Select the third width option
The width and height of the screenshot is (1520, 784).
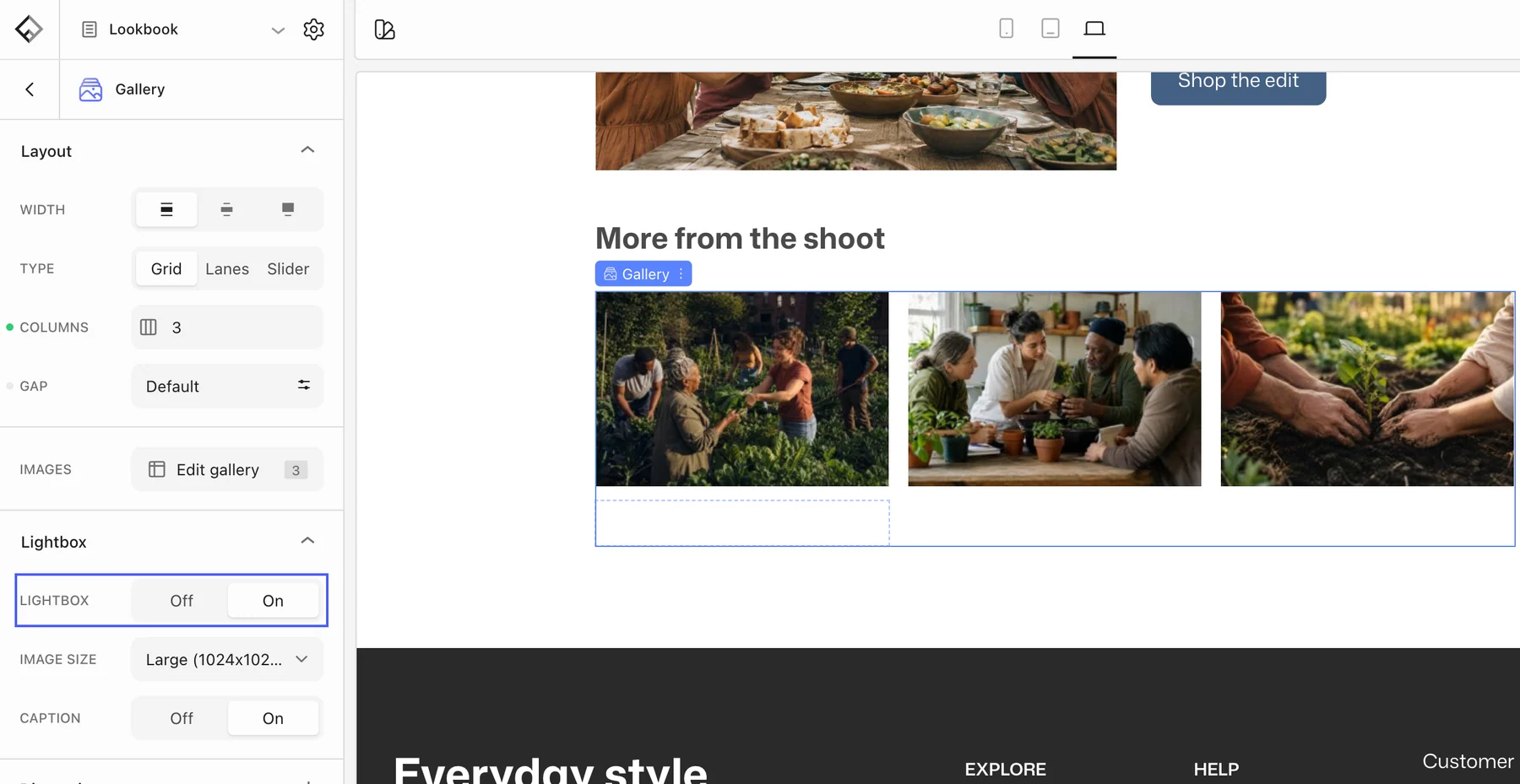pos(288,209)
